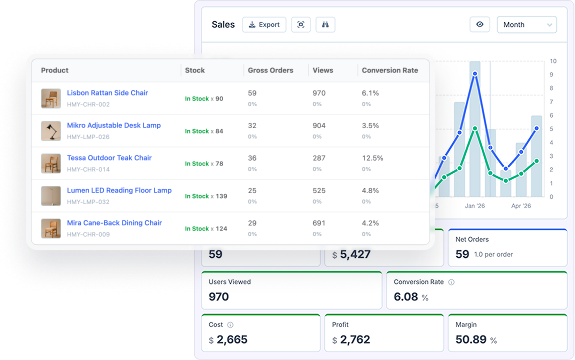Viewport: 575px width, 360px height.
Task: Click SKU text HMY-LMP-032
Action: pos(88,202)
